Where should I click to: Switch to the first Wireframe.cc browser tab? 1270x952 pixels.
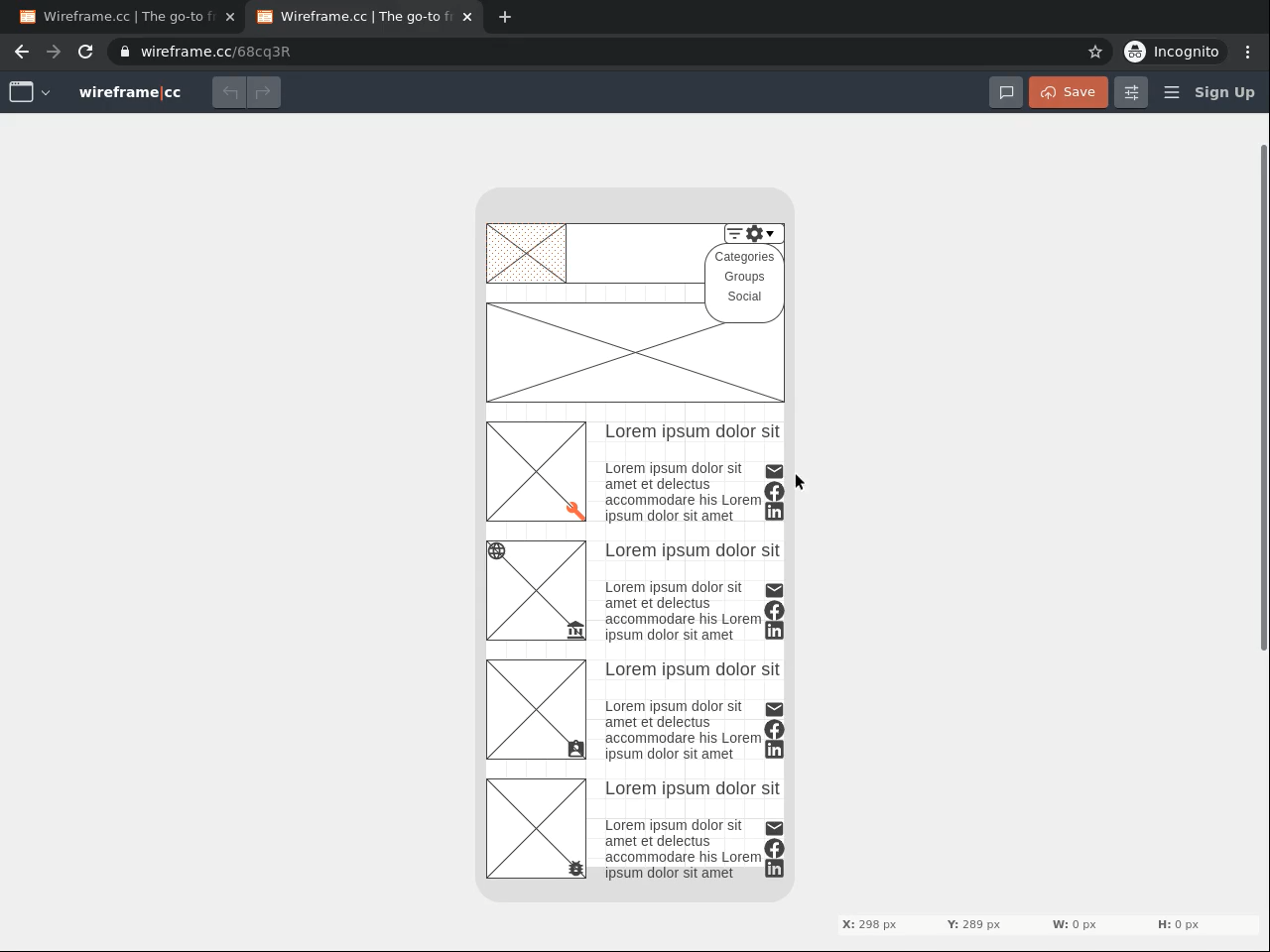point(125,17)
